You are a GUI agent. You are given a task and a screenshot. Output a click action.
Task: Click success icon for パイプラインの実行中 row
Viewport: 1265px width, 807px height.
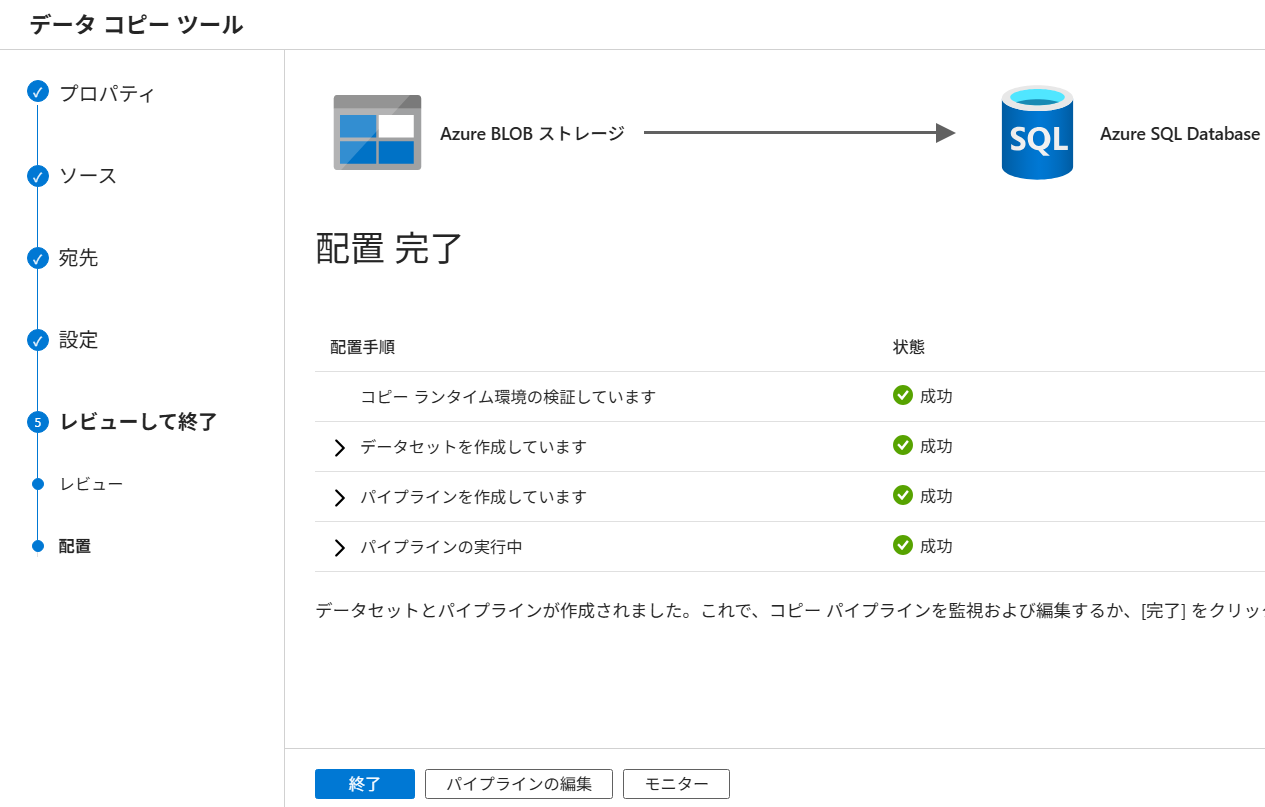coord(903,545)
